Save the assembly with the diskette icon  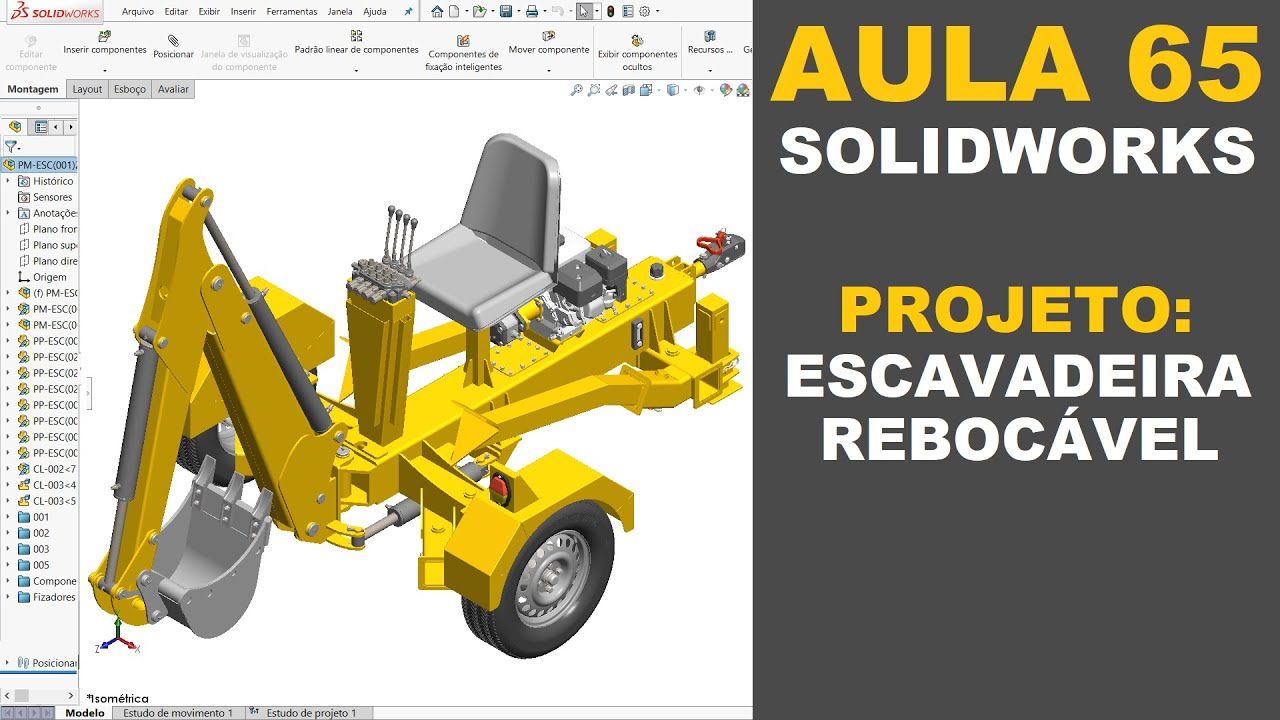tap(506, 12)
